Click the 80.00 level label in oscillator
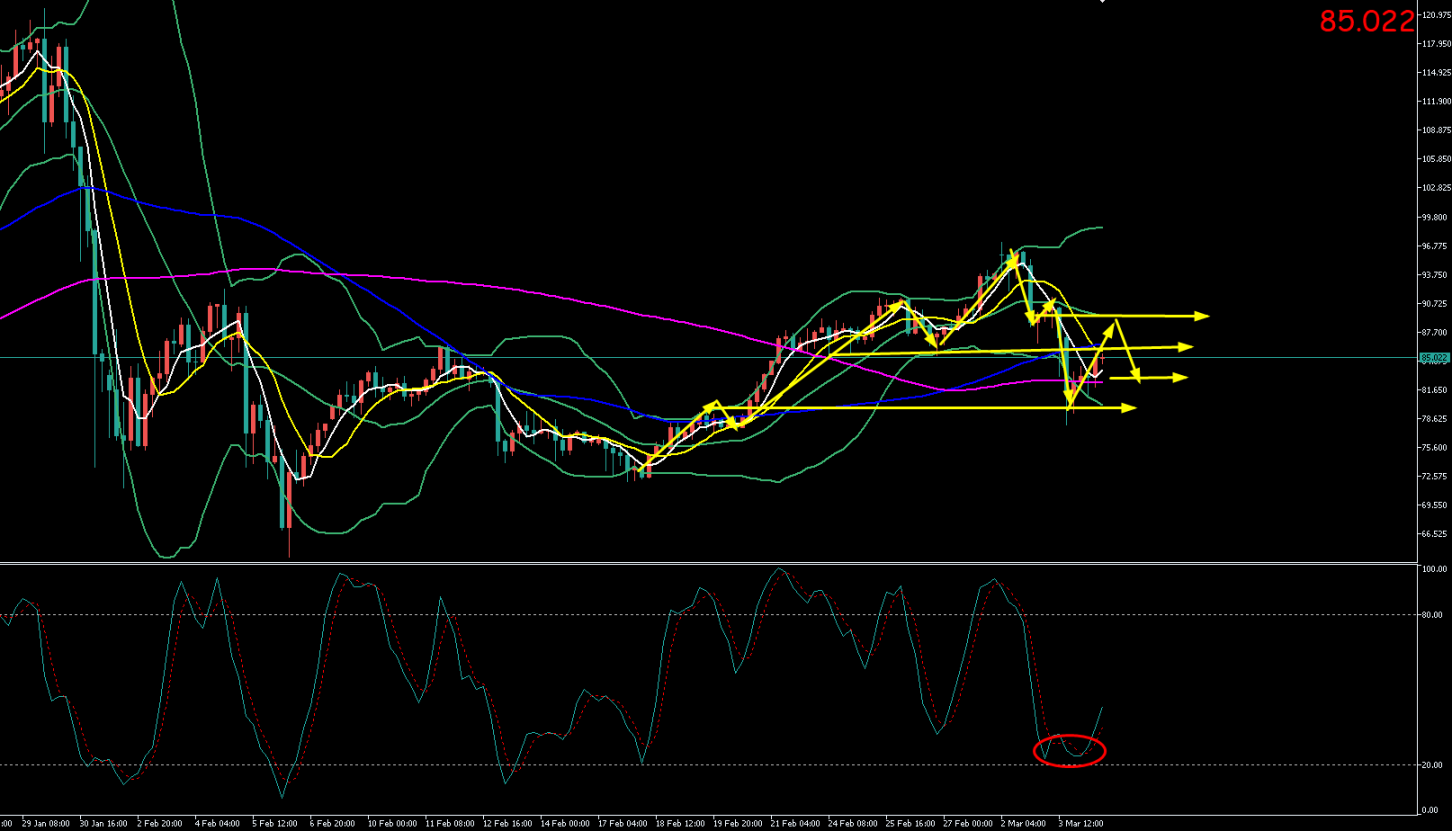1452x831 pixels. (x=1431, y=615)
